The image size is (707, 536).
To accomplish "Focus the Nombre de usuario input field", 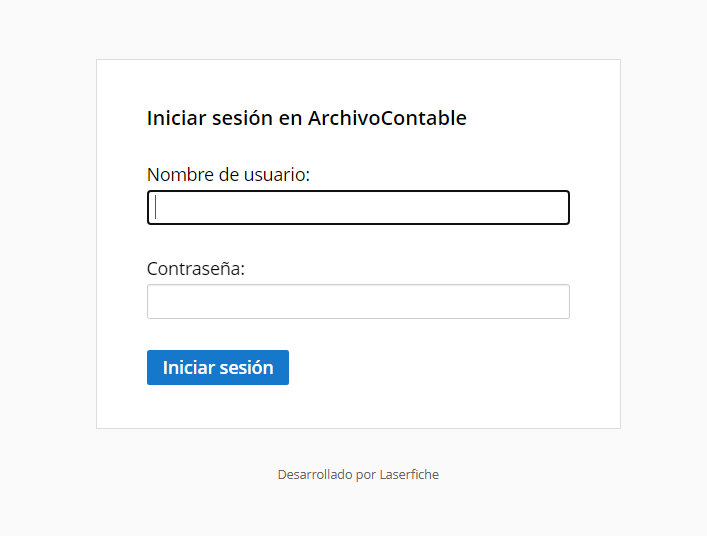I will click(x=358, y=207).
